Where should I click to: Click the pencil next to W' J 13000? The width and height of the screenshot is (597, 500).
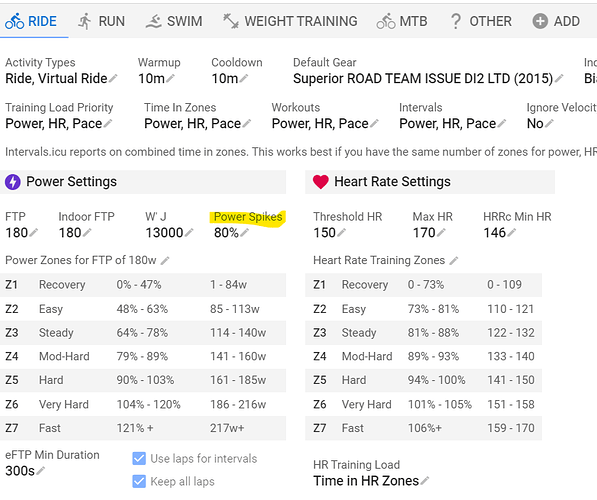(x=189, y=232)
